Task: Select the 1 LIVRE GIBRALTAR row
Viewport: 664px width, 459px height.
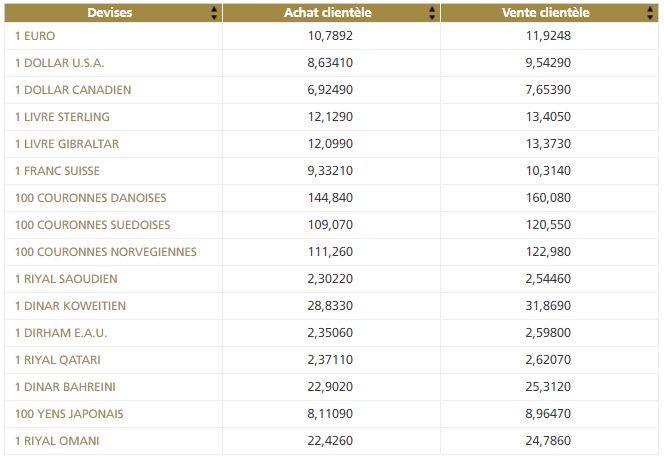Action: coord(67,144)
